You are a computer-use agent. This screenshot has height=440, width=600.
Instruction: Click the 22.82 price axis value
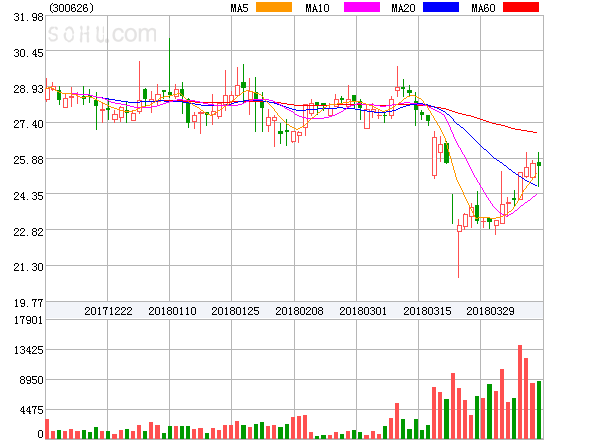tap(29, 232)
